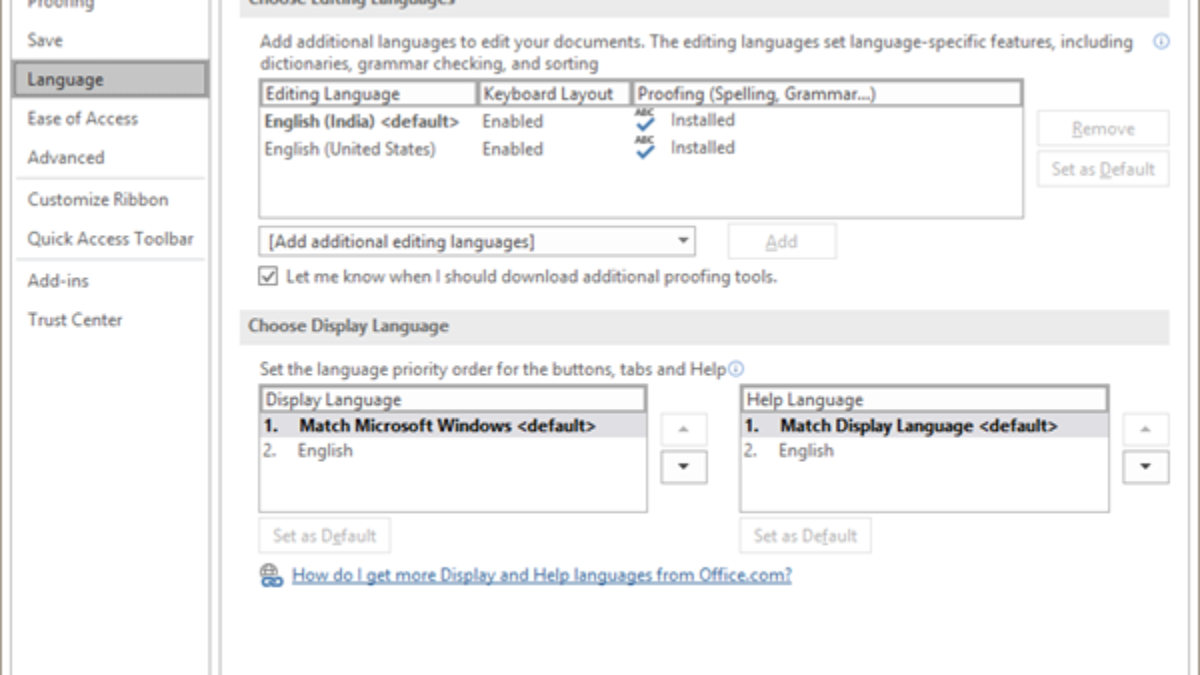
Task: Click the info icon beside editing languages description
Action: click(x=1161, y=42)
